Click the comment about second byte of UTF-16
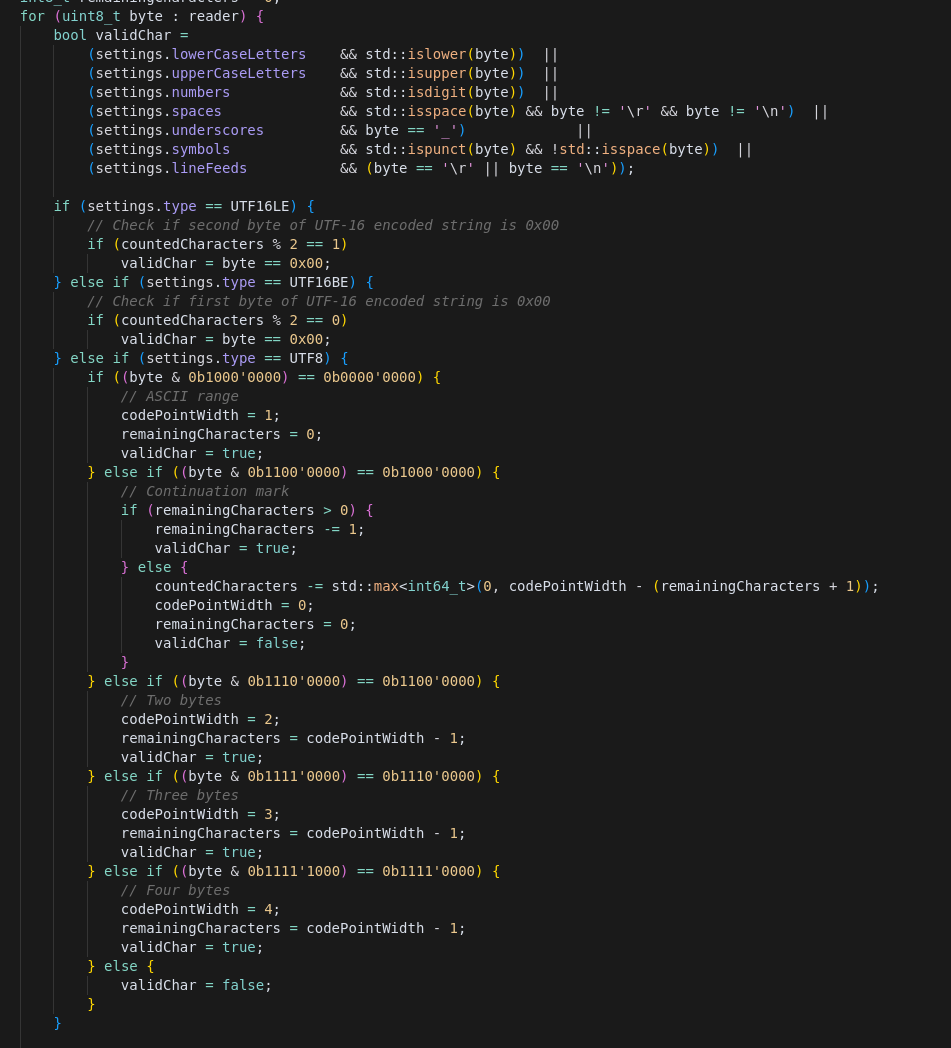 point(322,225)
